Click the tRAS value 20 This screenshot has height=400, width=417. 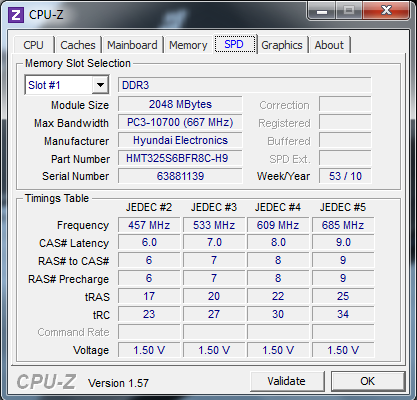click(x=214, y=296)
